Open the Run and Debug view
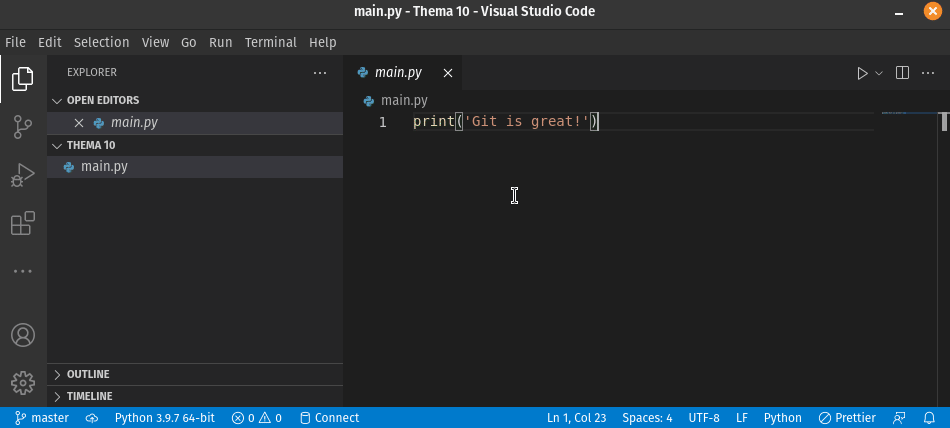This screenshot has height=428, width=950. point(22,176)
